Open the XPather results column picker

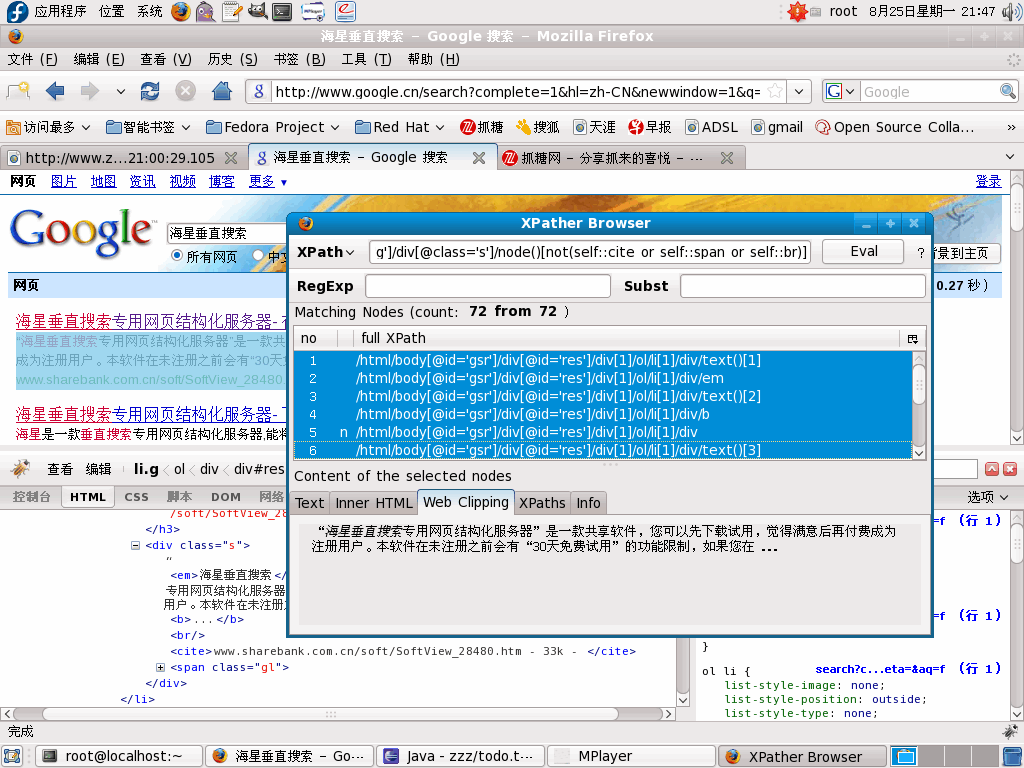tap(912, 338)
